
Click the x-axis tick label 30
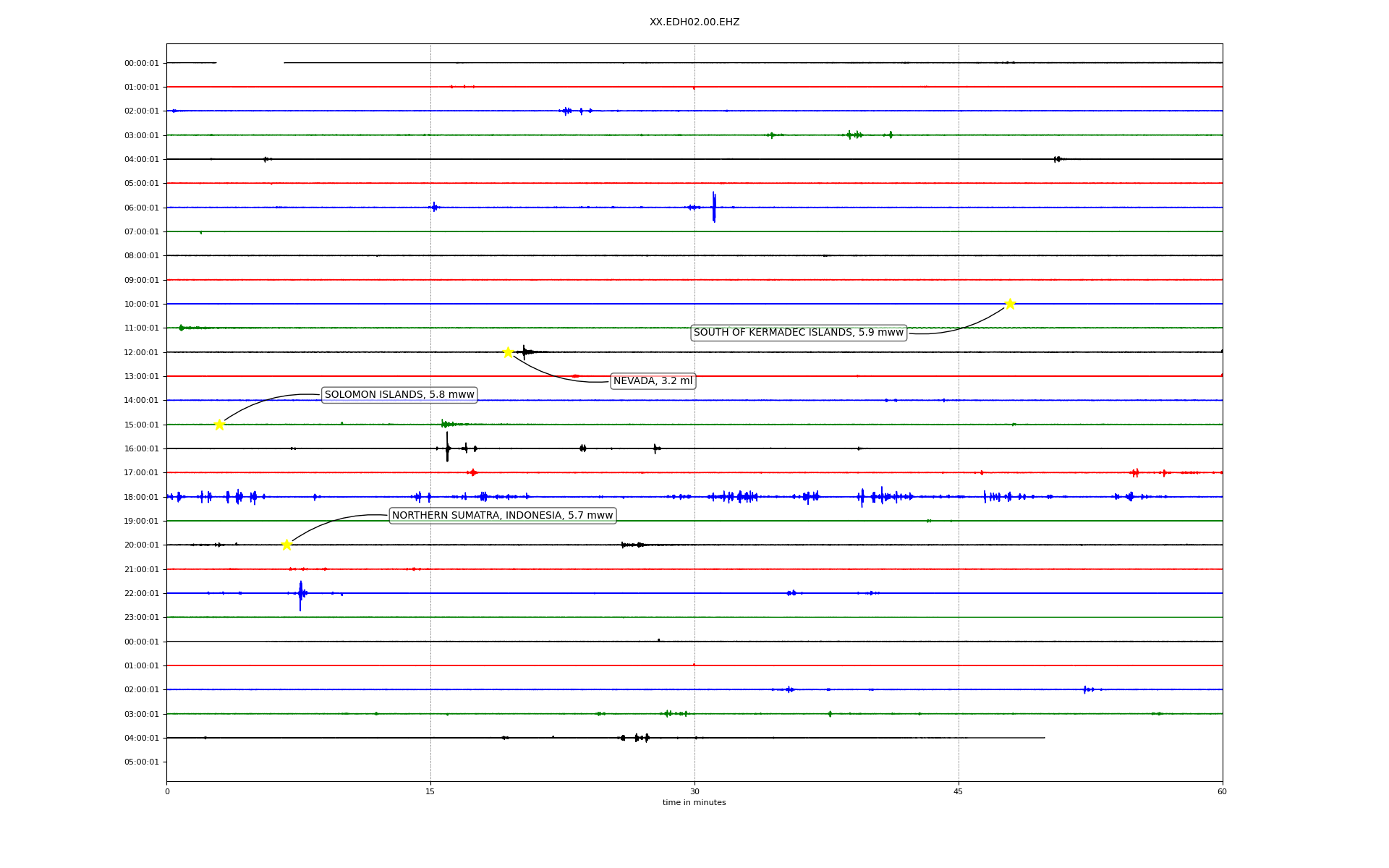[x=694, y=792]
